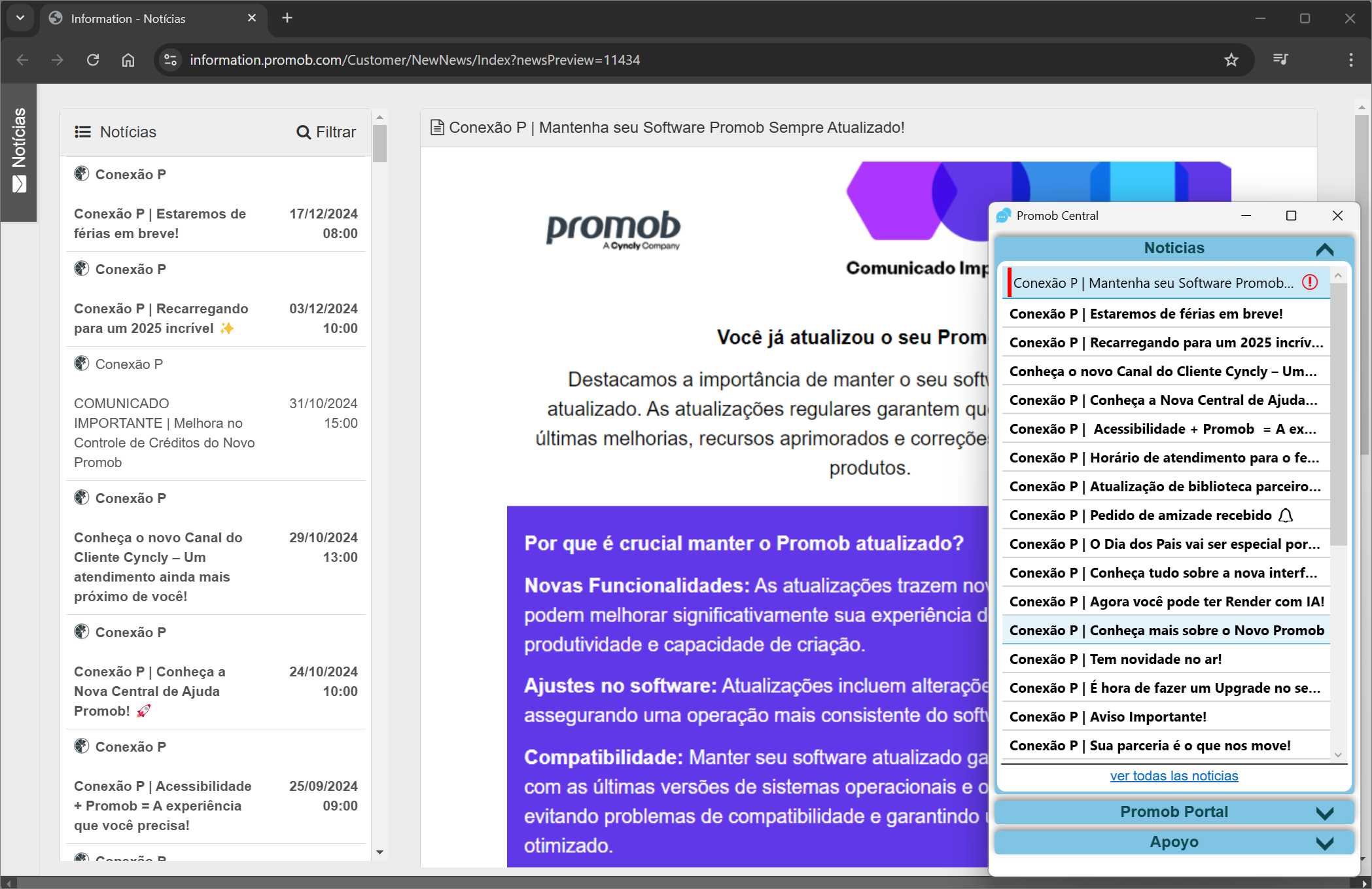Reload the page with the refresh icon
The width and height of the screenshot is (1372, 889).
93,60
